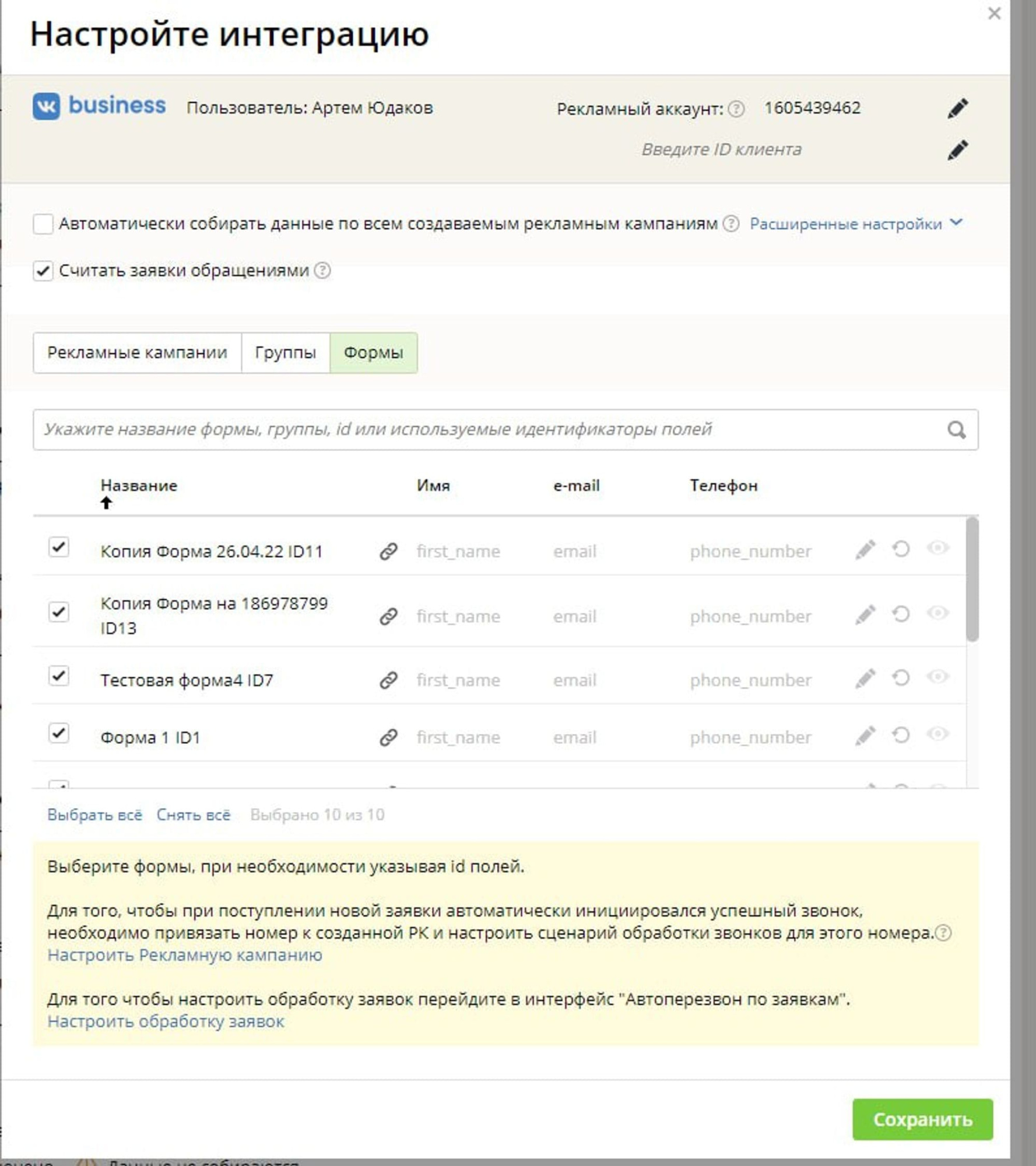This screenshot has height=1166, width=1036.
Task: Edit the advertising account number with pencil
Action: tap(957, 108)
